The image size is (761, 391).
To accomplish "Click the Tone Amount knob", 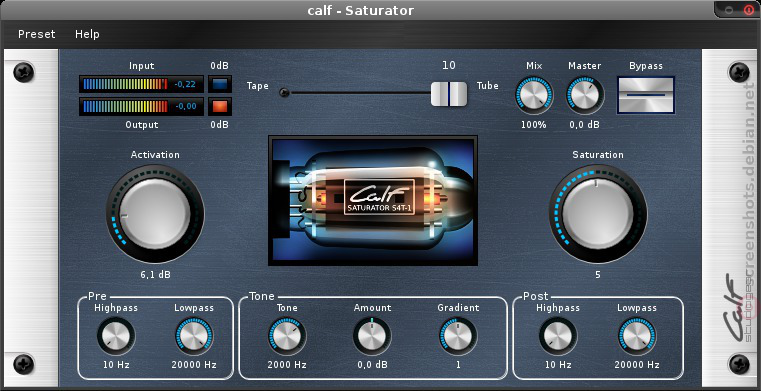I will click(x=372, y=336).
